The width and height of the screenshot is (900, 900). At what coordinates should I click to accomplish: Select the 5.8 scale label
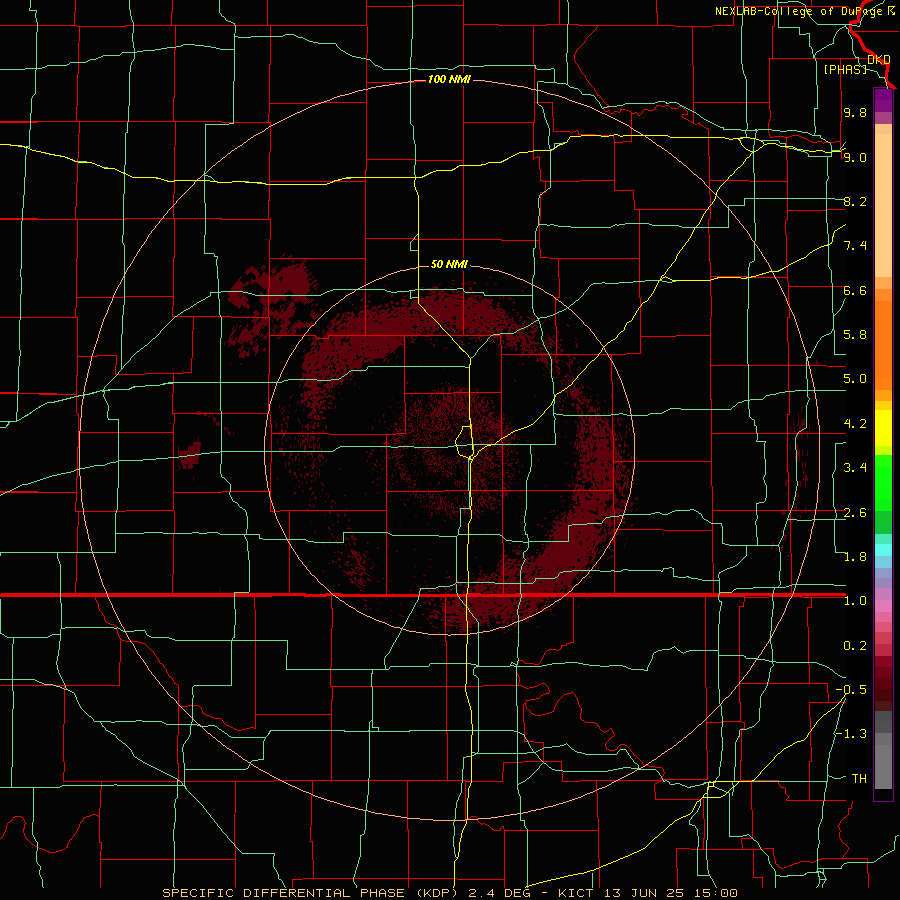point(855,335)
